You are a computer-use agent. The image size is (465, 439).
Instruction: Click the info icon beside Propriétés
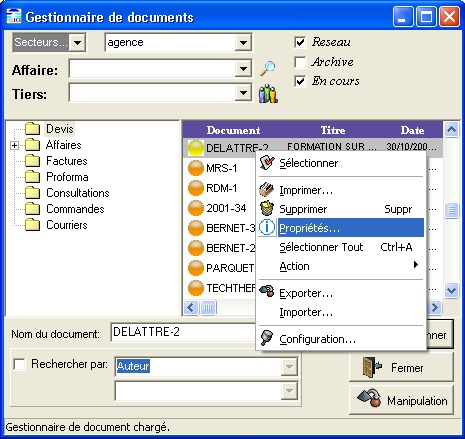tap(267, 227)
